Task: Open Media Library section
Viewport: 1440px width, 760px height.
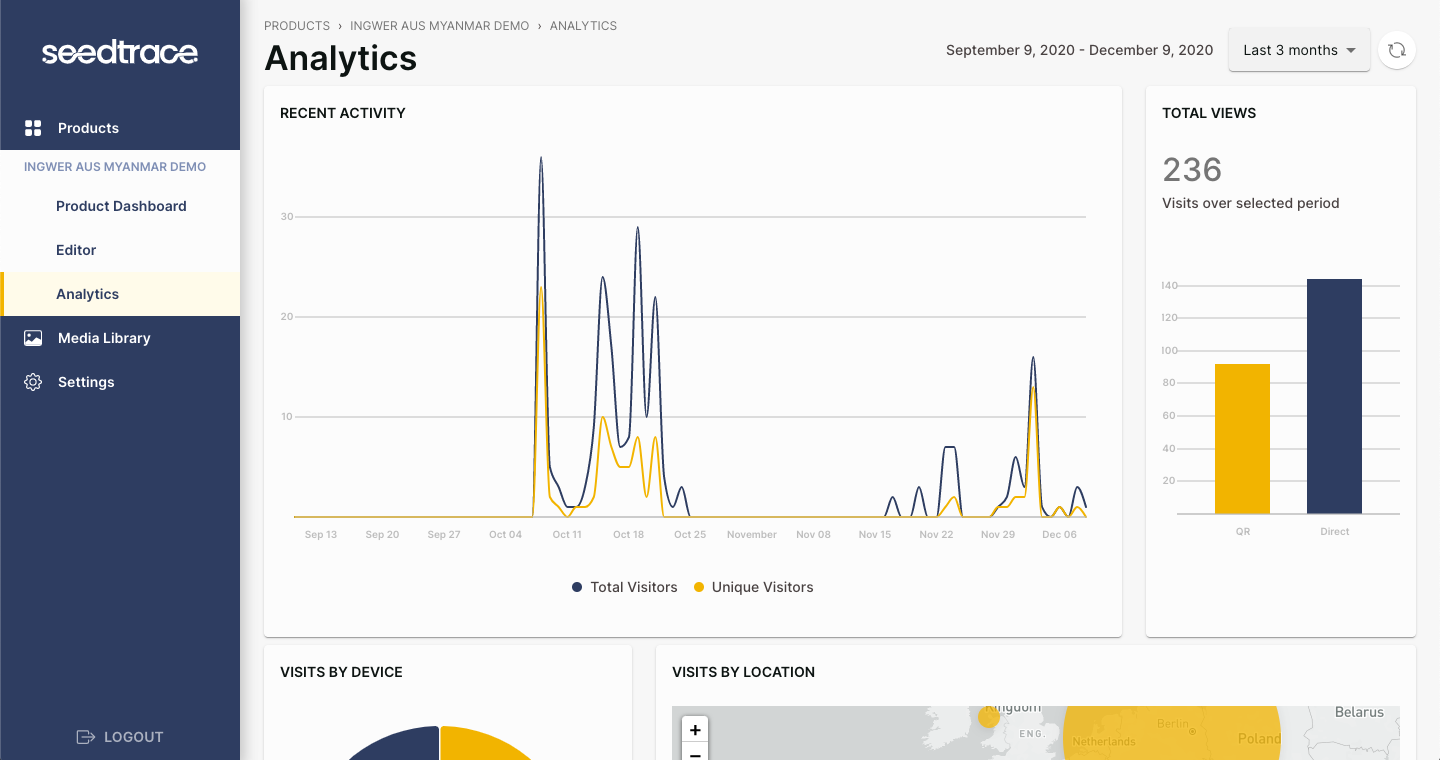Action: point(120,338)
